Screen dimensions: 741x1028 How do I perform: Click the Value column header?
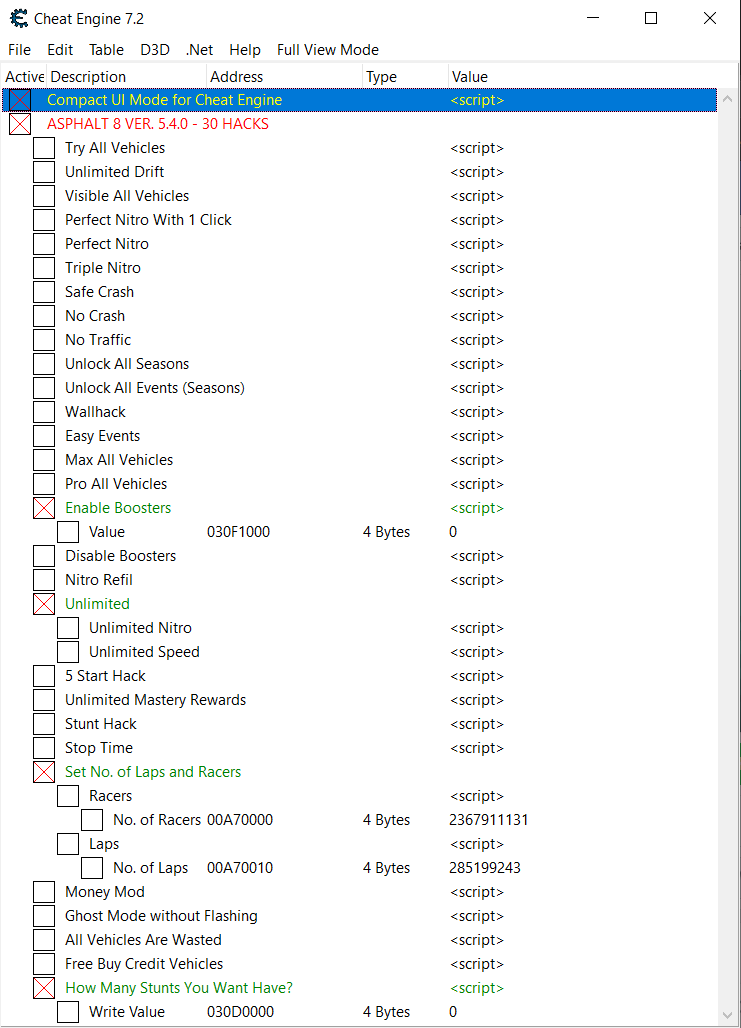click(584, 77)
